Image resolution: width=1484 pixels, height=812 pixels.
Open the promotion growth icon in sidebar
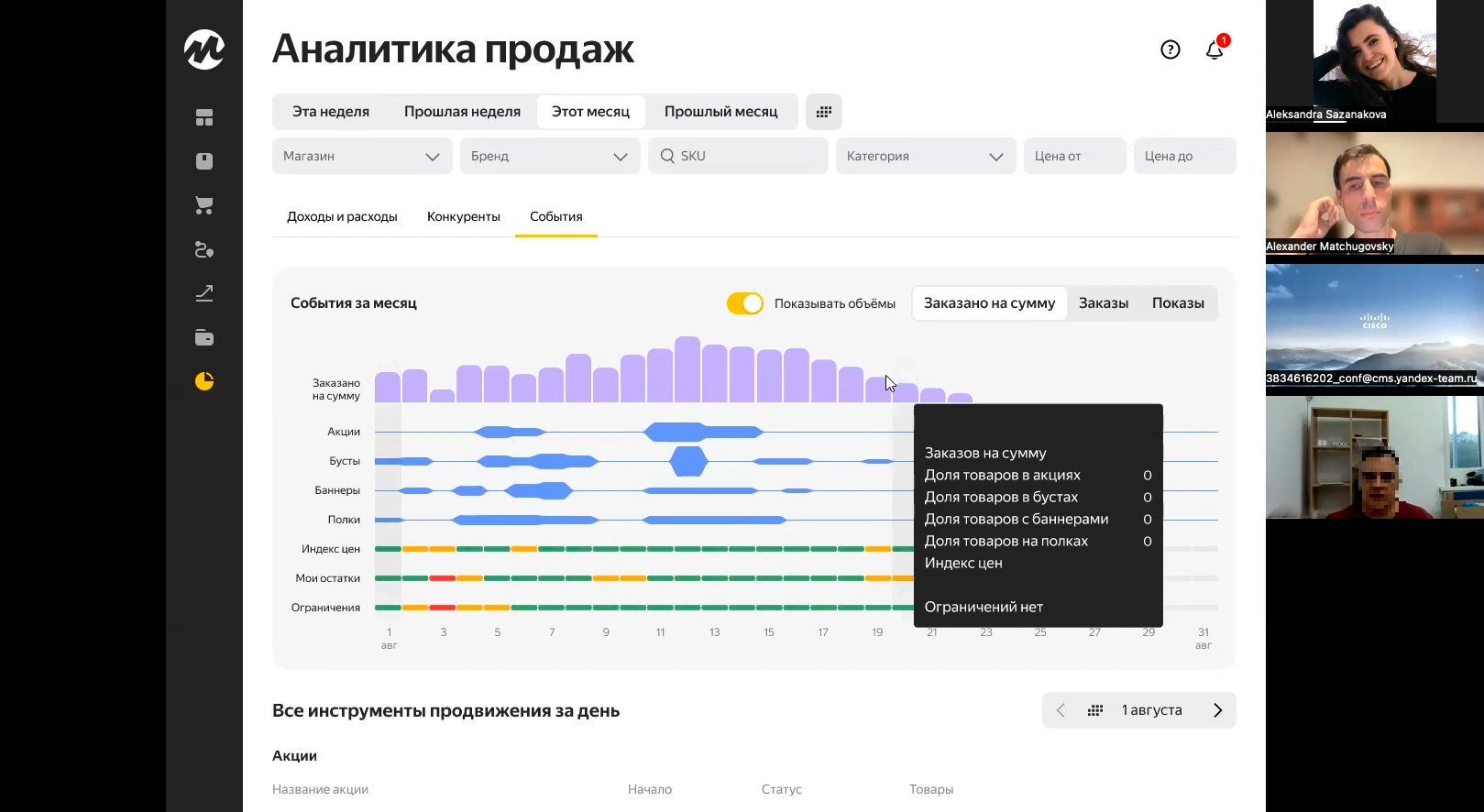204,293
